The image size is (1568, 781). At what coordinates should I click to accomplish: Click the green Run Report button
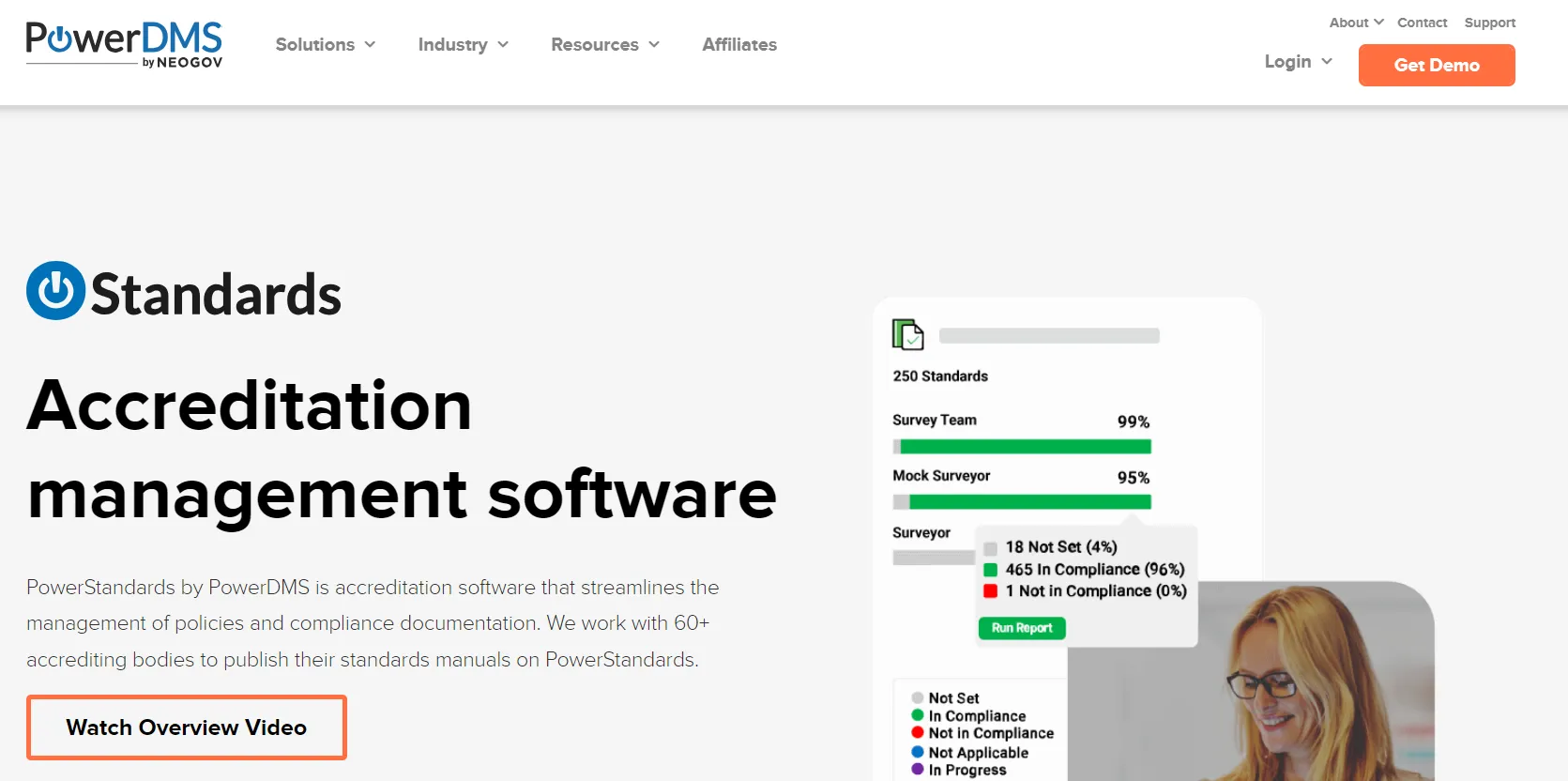click(x=1022, y=628)
